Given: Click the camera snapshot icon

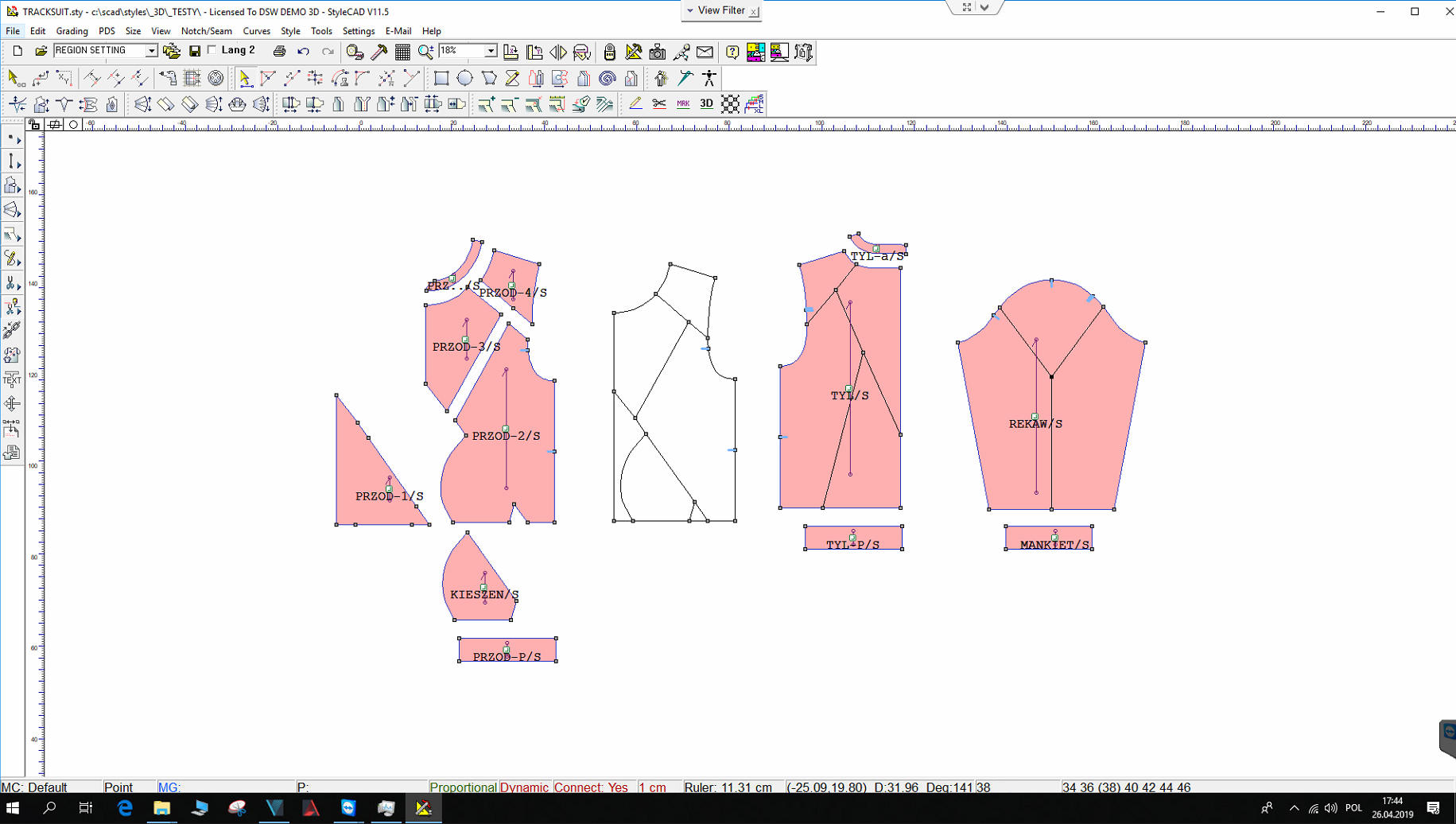Looking at the screenshot, I should click(x=657, y=52).
